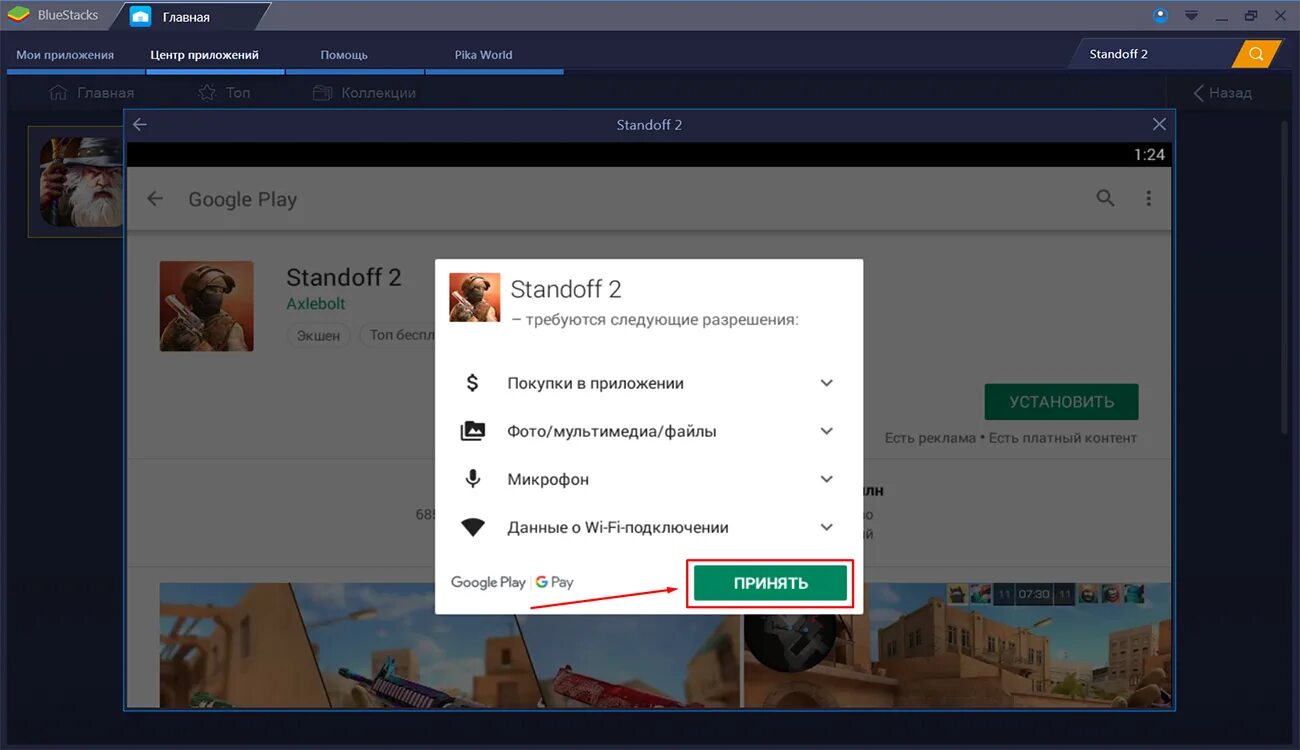The height and width of the screenshot is (750, 1300).
Task: Click the Standoff 2 app icon on store page
Action: click(207, 306)
